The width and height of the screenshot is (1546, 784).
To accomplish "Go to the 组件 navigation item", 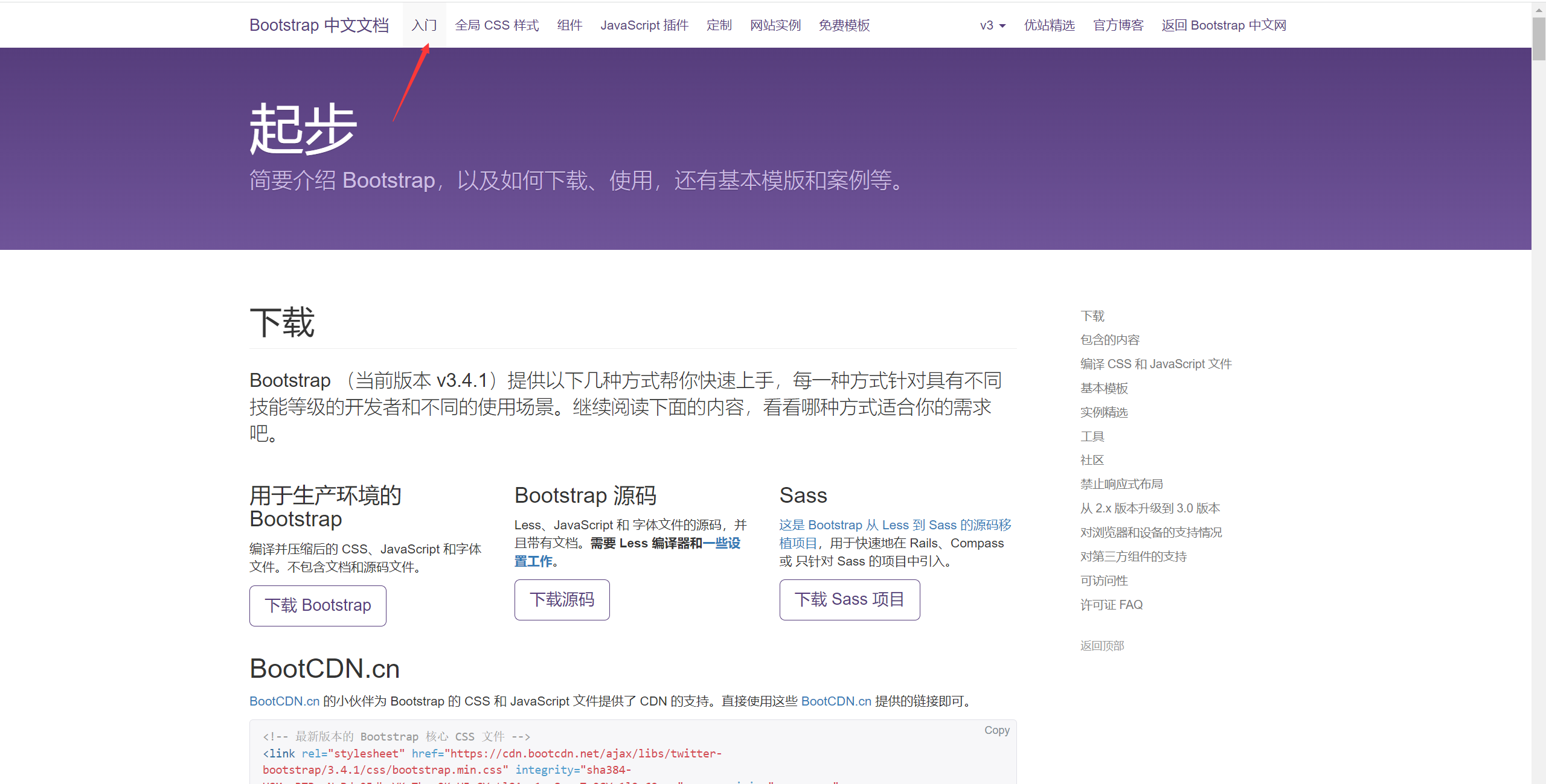I will coord(569,25).
